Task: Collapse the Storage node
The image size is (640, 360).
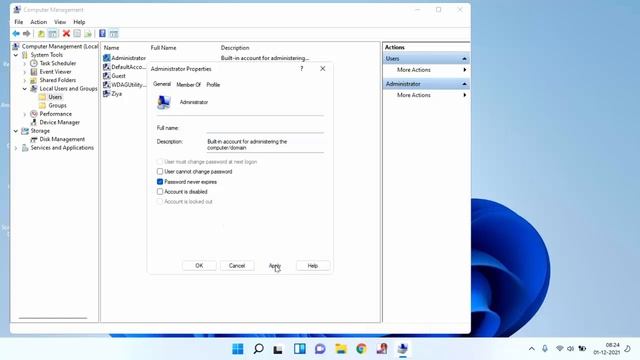Action: coord(16,131)
